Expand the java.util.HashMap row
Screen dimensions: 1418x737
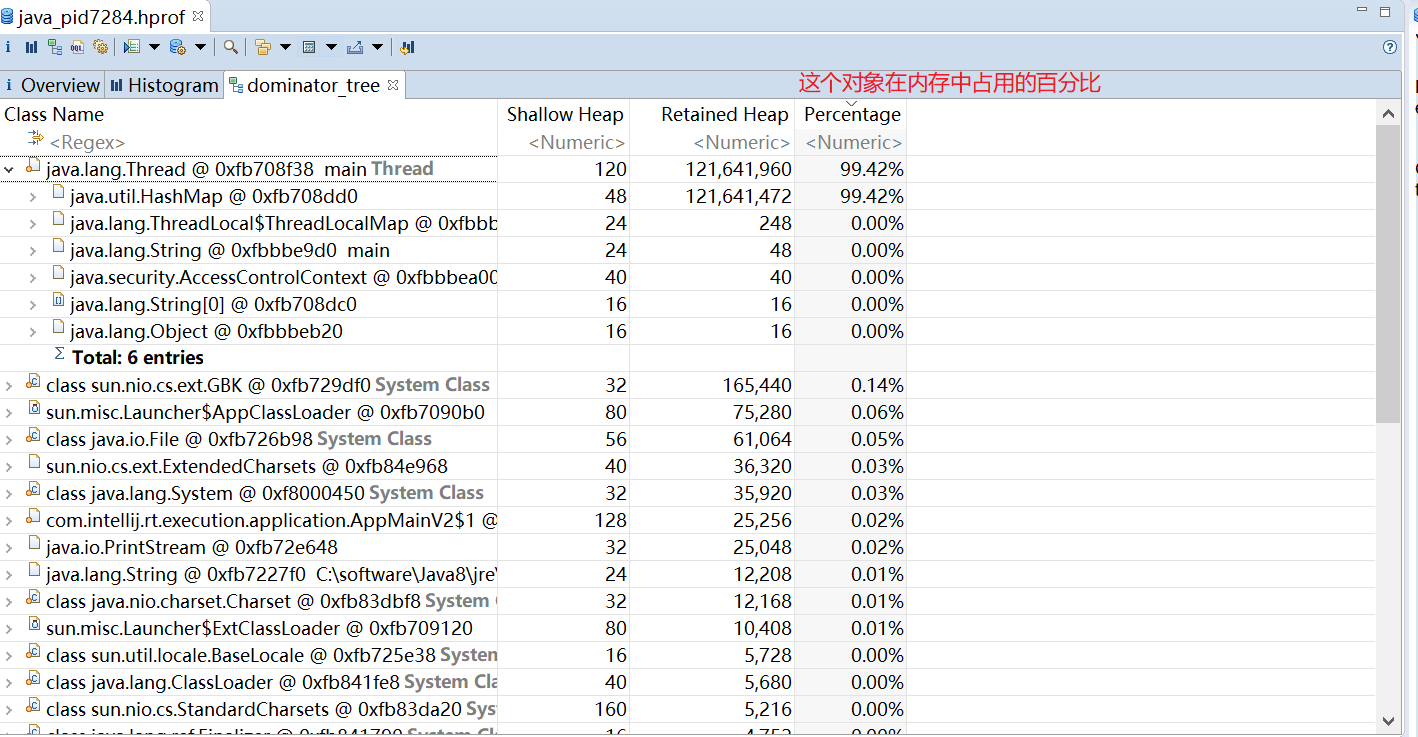pyautogui.click(x=33, y=197)
